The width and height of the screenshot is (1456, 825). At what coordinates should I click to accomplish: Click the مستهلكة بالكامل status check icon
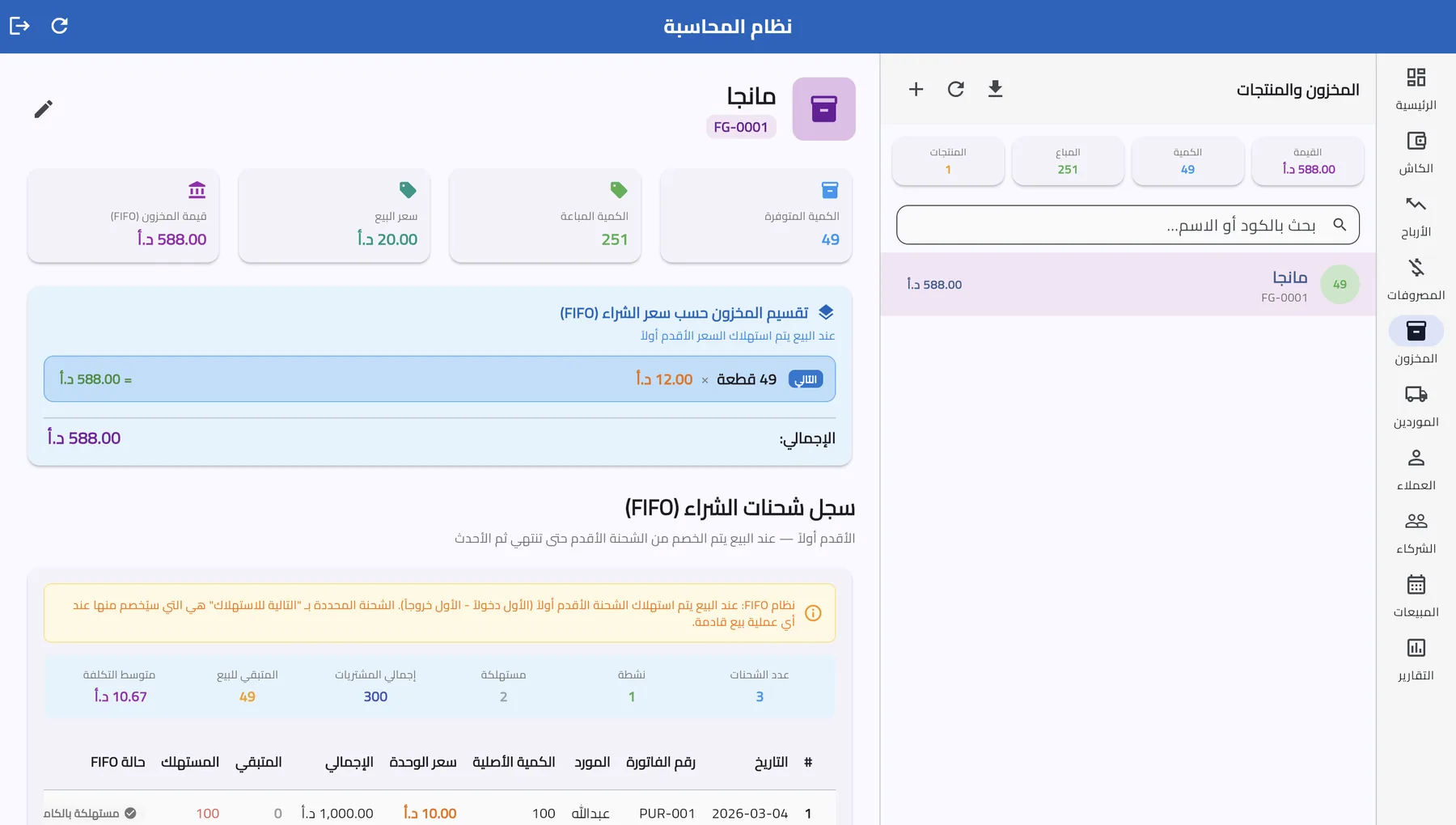pos(130,813)
